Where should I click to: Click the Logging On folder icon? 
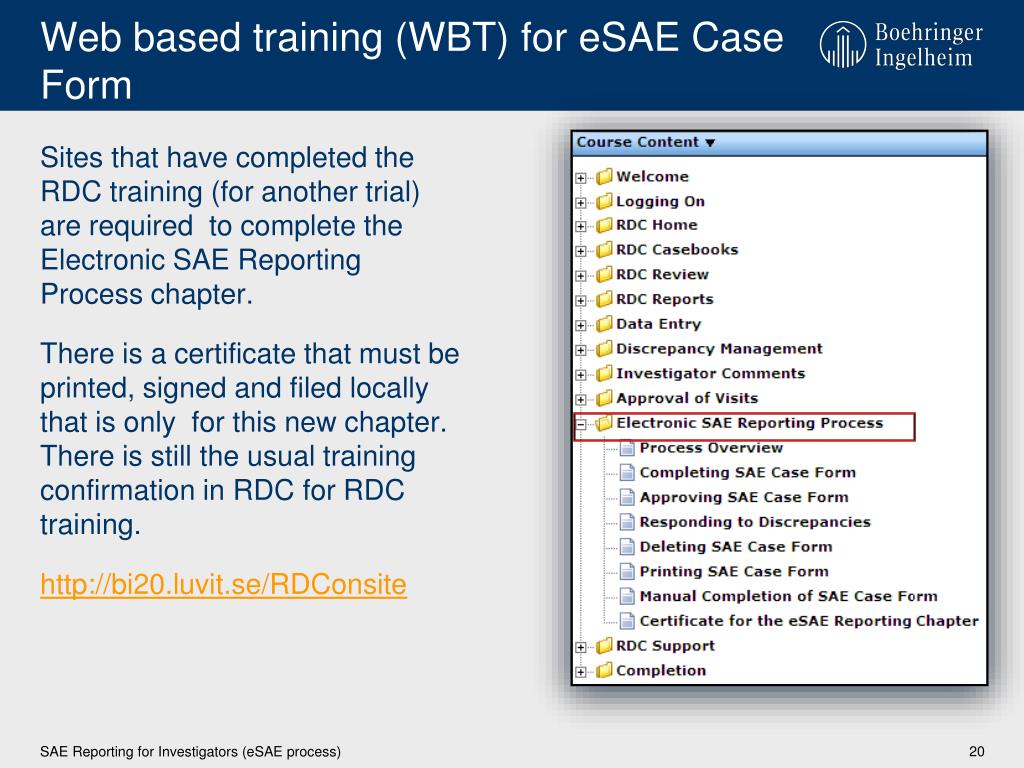604,201
